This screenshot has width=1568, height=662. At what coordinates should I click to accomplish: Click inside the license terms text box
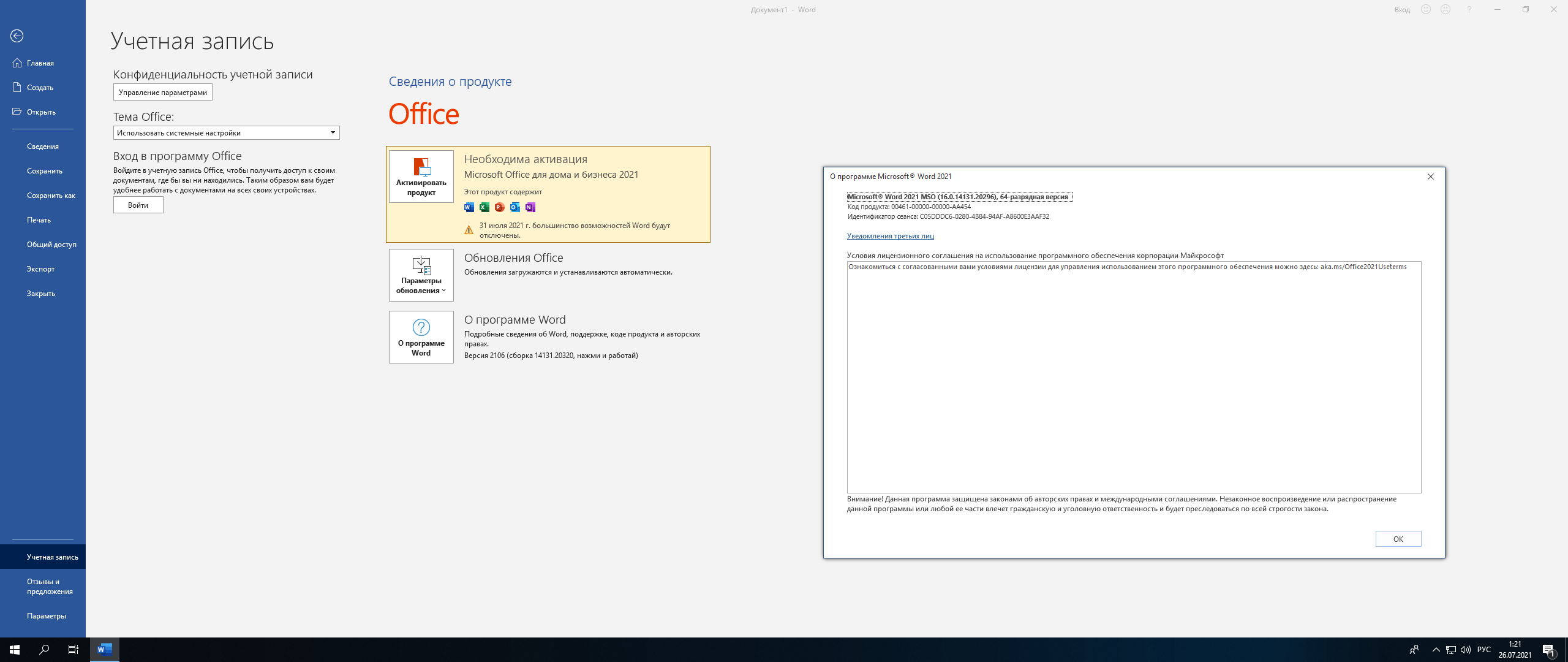point(1134,377)
